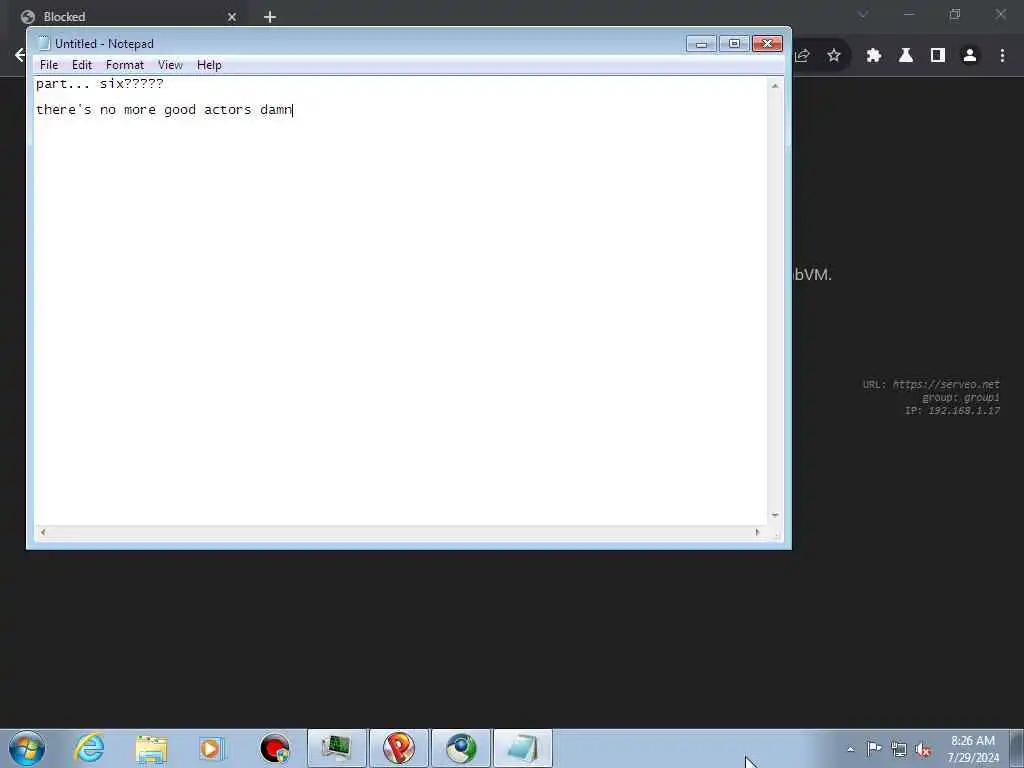
Task: Bookmark this page with the star icon
Action: tap(833, 56)
